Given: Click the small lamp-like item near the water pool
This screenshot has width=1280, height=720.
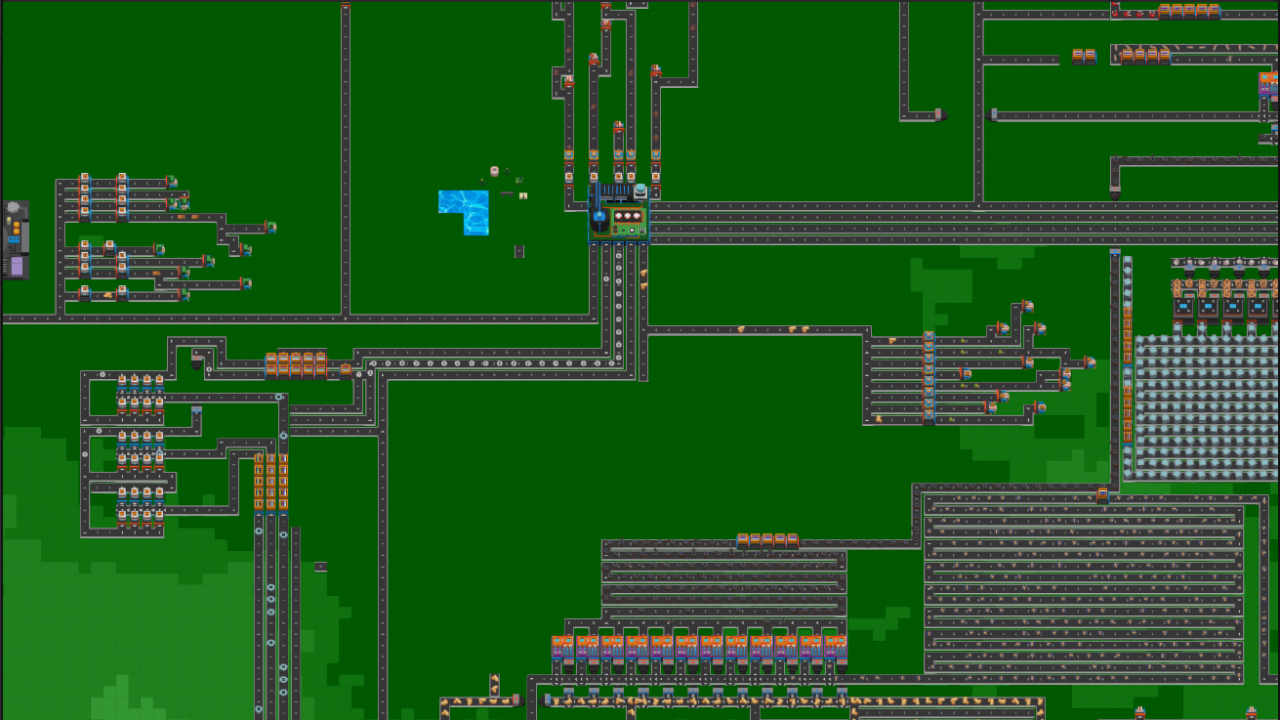Looking at the screenshot, I should [495, 172].
